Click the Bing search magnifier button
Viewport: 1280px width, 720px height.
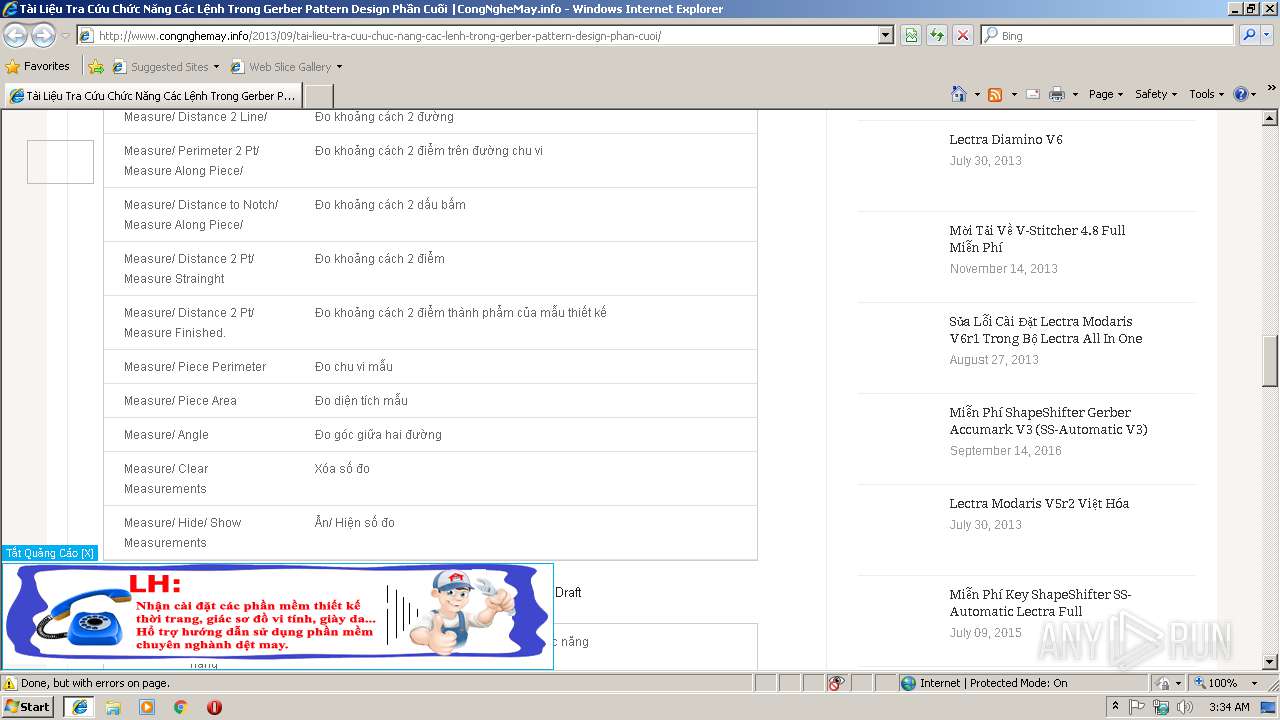pos(1248,35)
